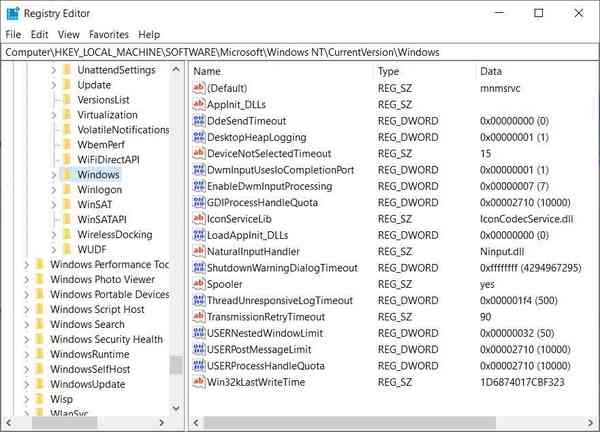Click the values pane horizontal scrollbar thumb
Screen dimensions: 600x432
click(x=350, y=422)
